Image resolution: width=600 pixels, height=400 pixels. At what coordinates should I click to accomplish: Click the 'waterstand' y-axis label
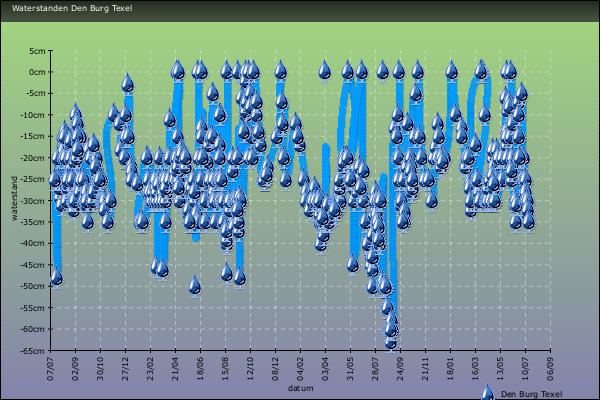(12, 198)
